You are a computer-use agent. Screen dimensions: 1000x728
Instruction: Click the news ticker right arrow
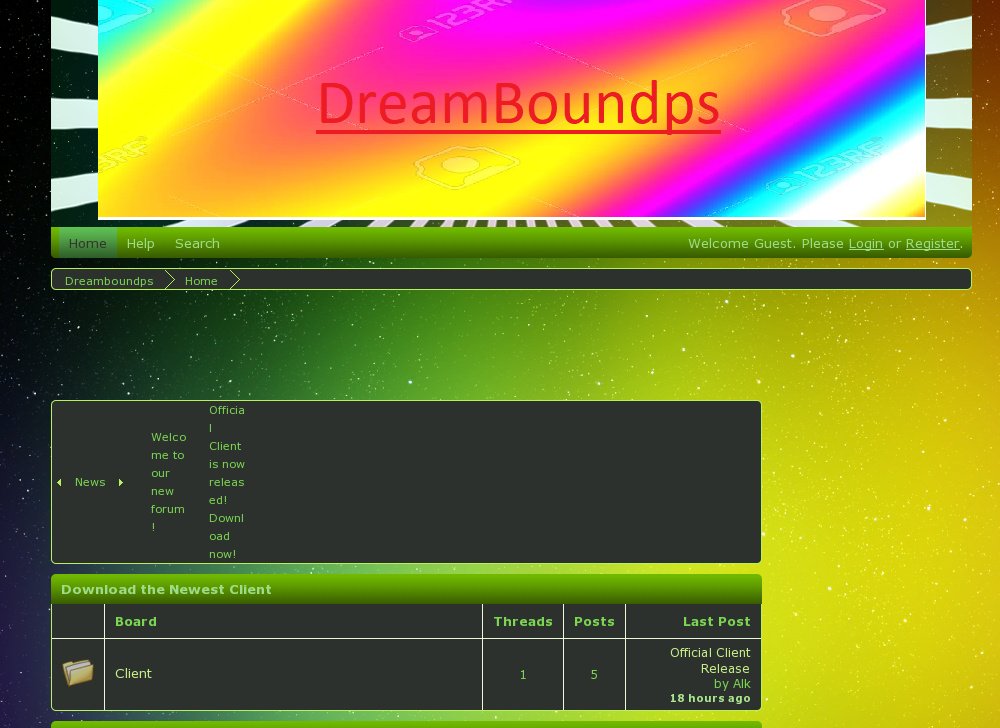tap(121, 481)
